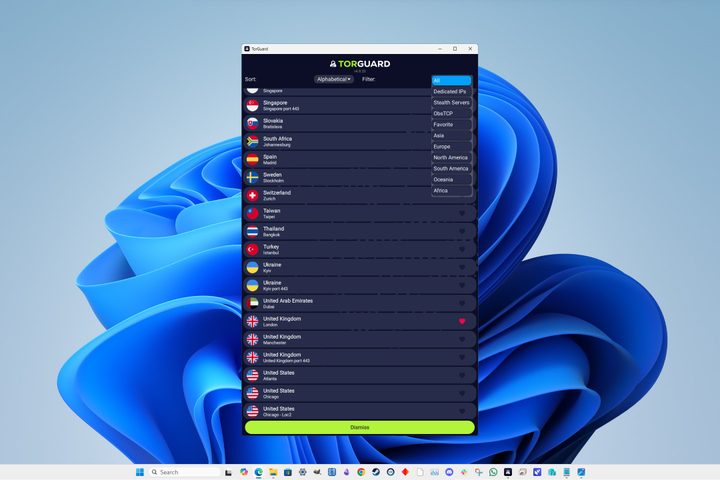Image resolution: width=720 pixels, height=480 pixels.
Task: Open File Explorer from the taskbar
Action: [x=273, y=472]
